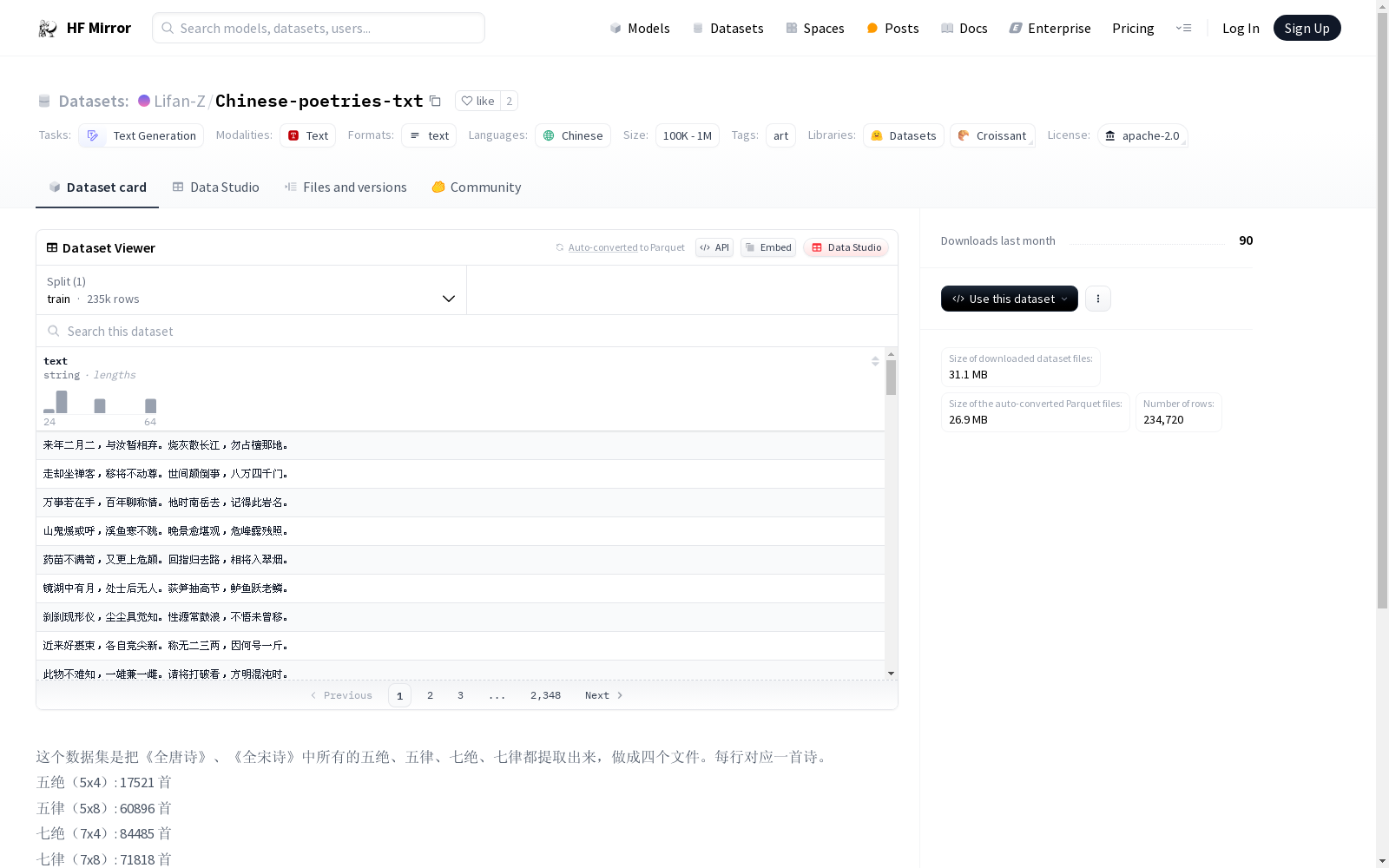Select the Text modality tag
The width and height of the screenshot is (1389, 868).
click(307, 135)
